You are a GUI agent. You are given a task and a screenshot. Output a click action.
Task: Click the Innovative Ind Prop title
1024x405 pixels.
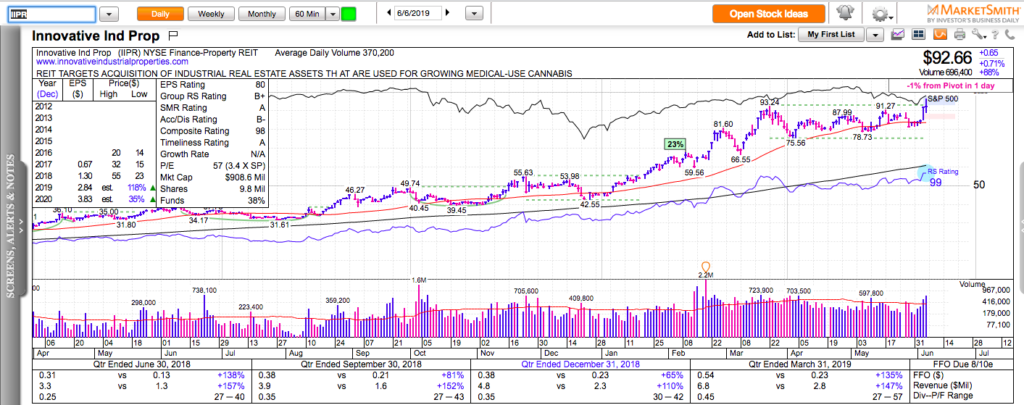(x=95, y=37)
